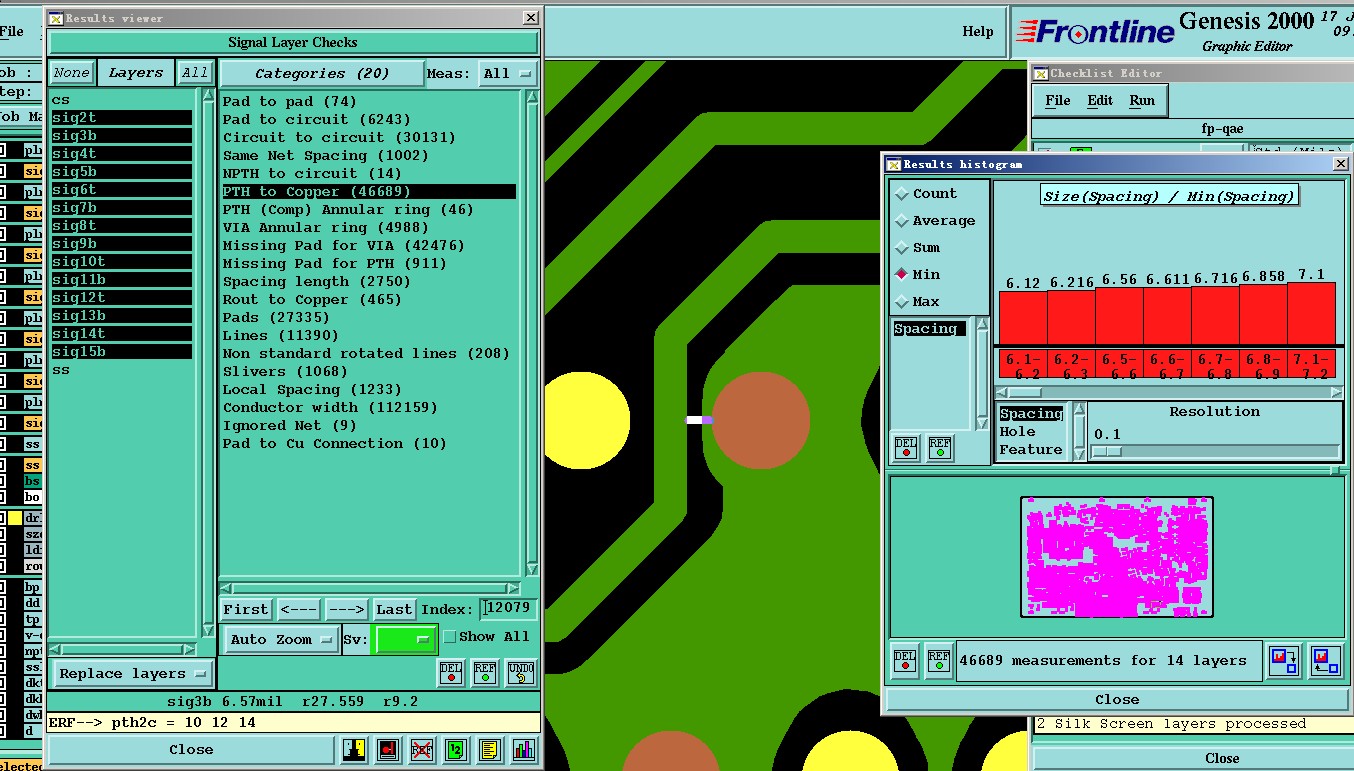Open the Auto Zoom dropdown
This screenshot has height=771, width=1354.
[281, 640]
